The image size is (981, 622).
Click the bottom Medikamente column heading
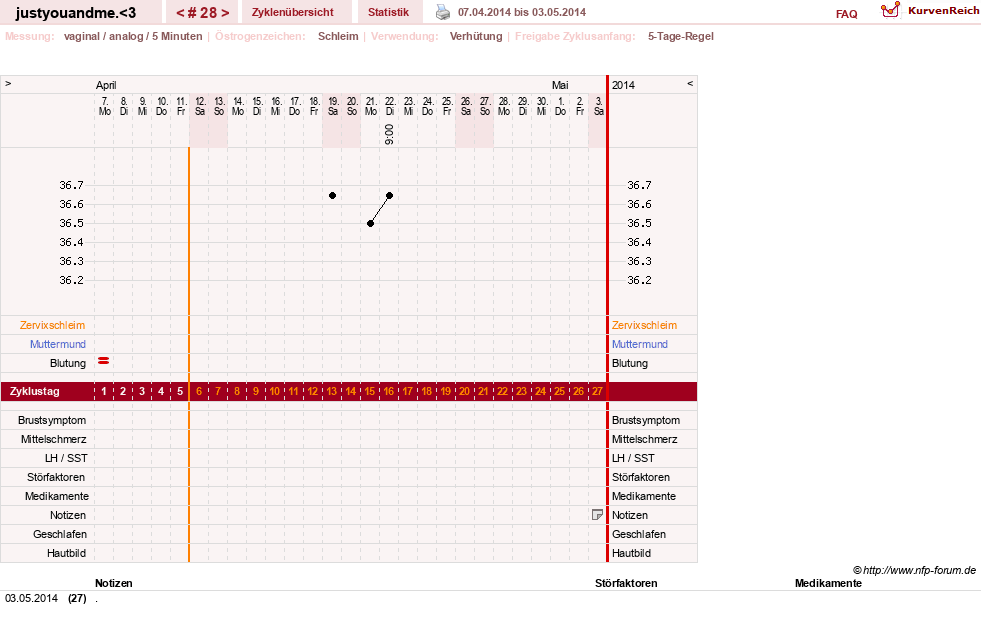coord(828,583)
